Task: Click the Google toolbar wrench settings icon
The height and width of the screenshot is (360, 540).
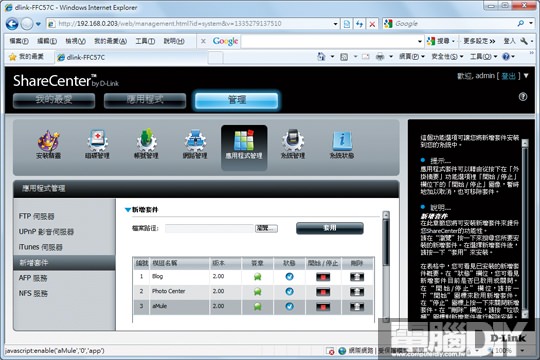Action: 524,41
